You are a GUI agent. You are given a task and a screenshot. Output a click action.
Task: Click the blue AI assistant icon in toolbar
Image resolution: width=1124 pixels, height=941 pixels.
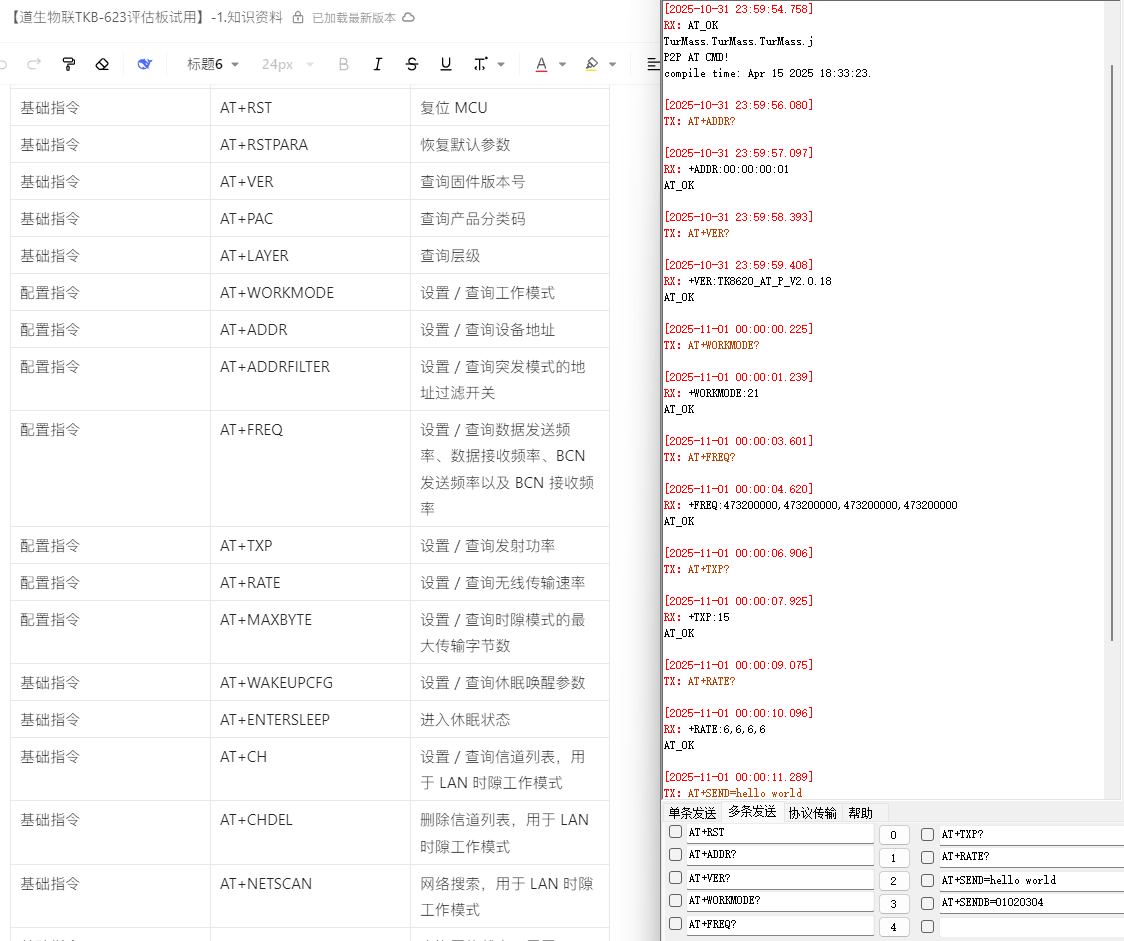click(x=145, y=65)
